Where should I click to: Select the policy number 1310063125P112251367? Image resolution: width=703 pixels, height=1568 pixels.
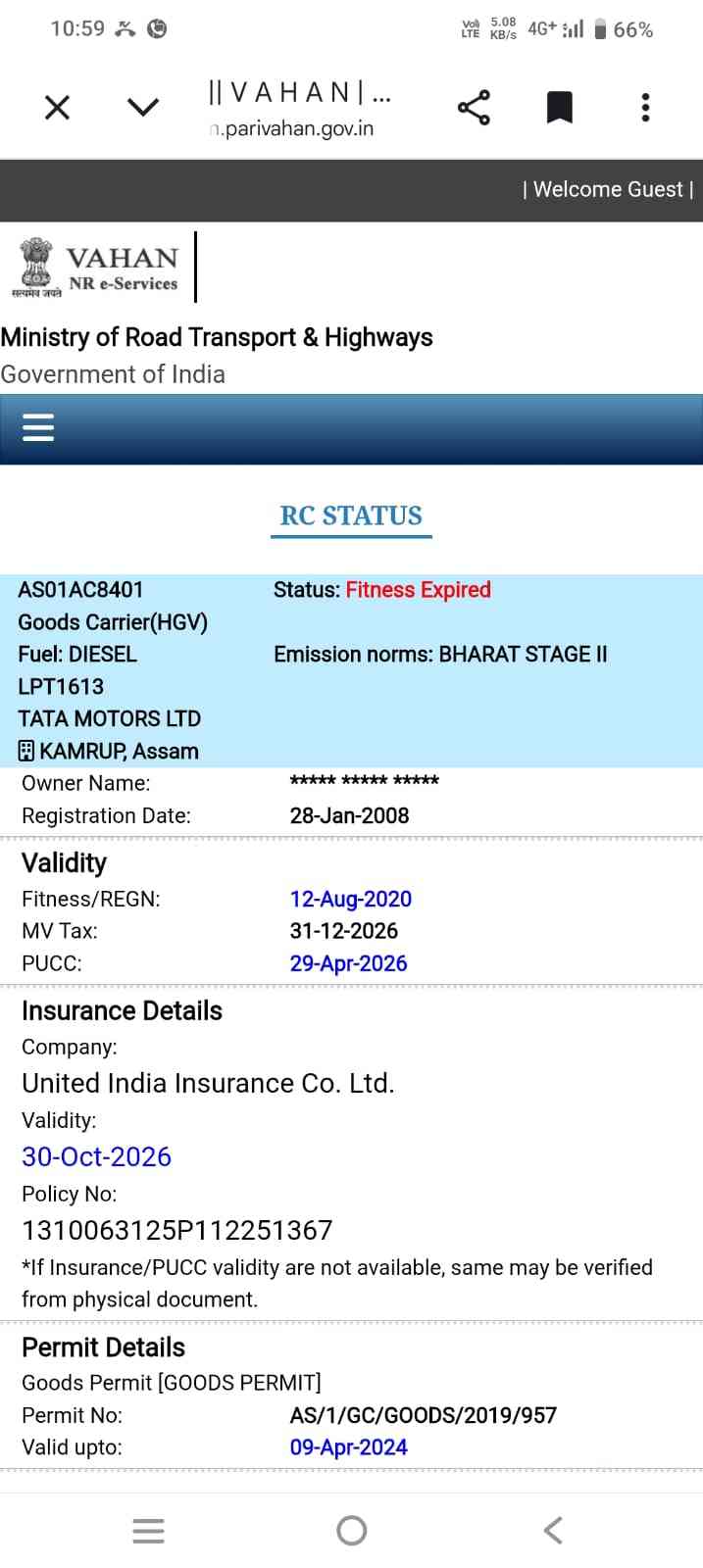177,1230
